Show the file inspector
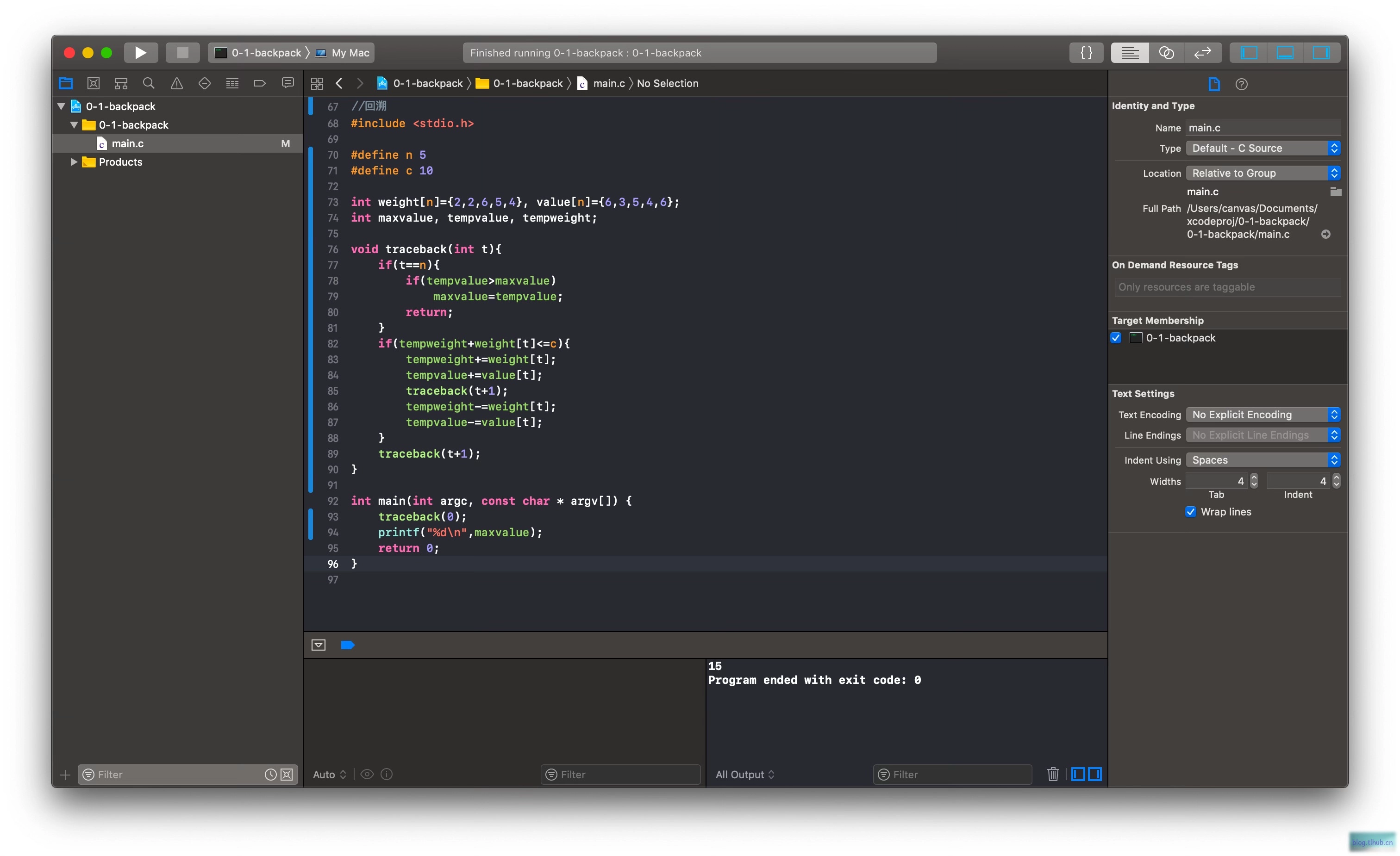 1214,84
